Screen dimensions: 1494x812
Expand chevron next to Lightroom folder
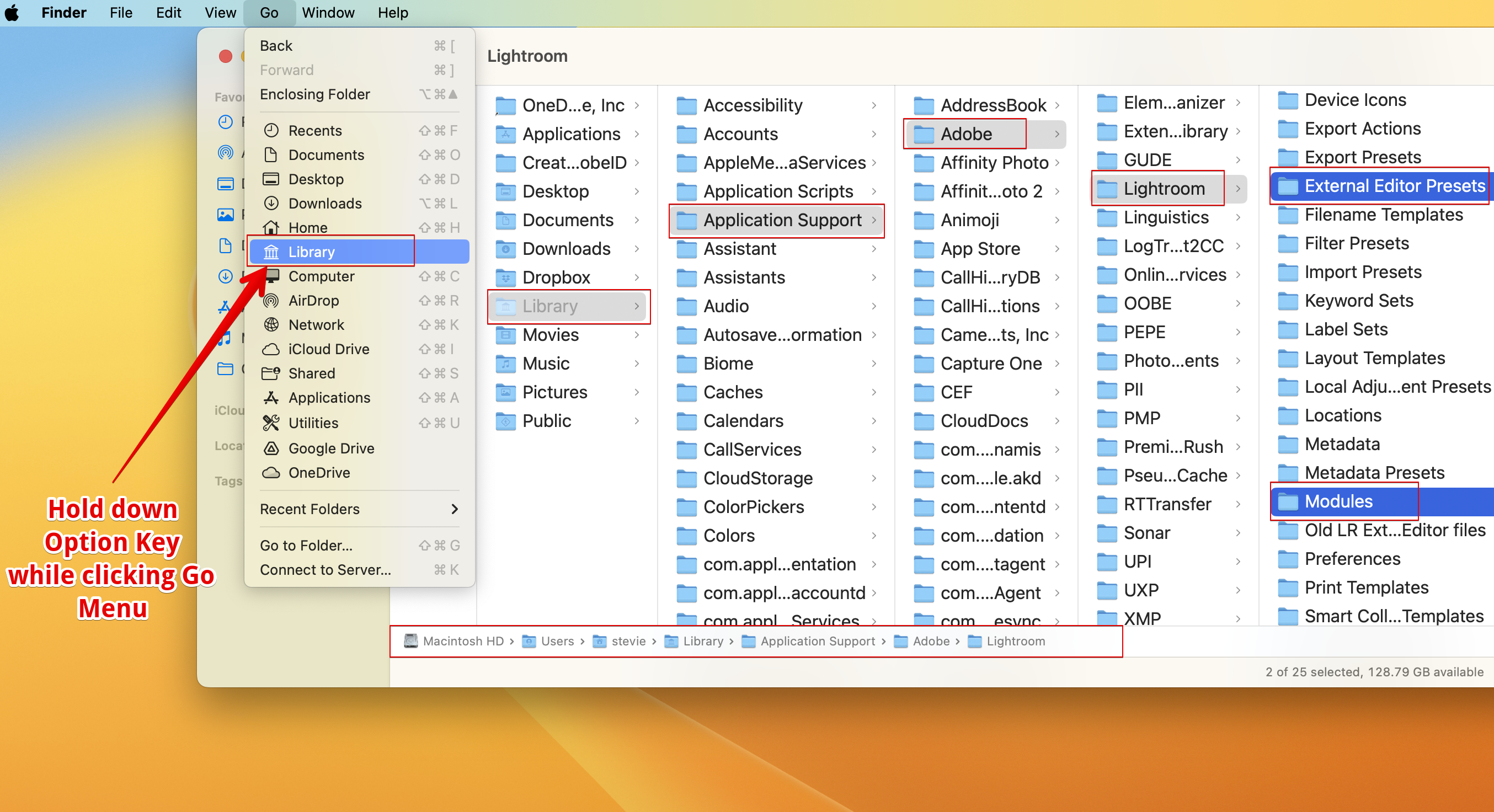tap(1237, 189)
